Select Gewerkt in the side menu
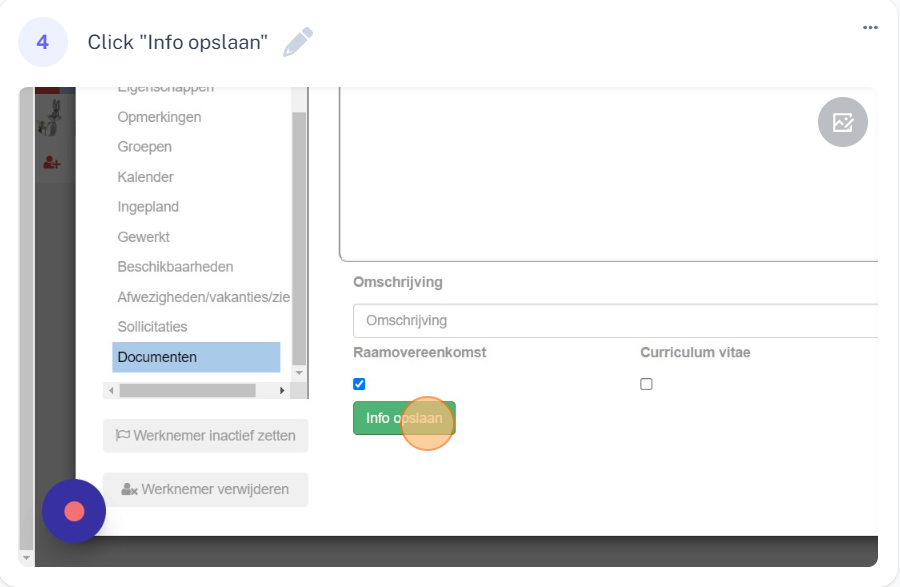 (x=143, y=237)
